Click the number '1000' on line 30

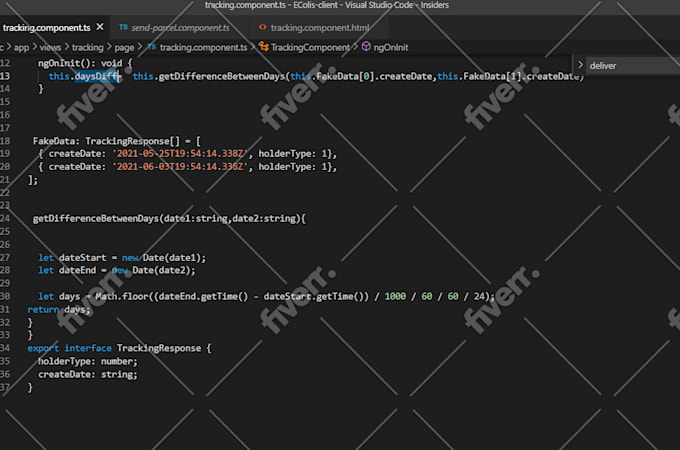(x=396, y=296)
